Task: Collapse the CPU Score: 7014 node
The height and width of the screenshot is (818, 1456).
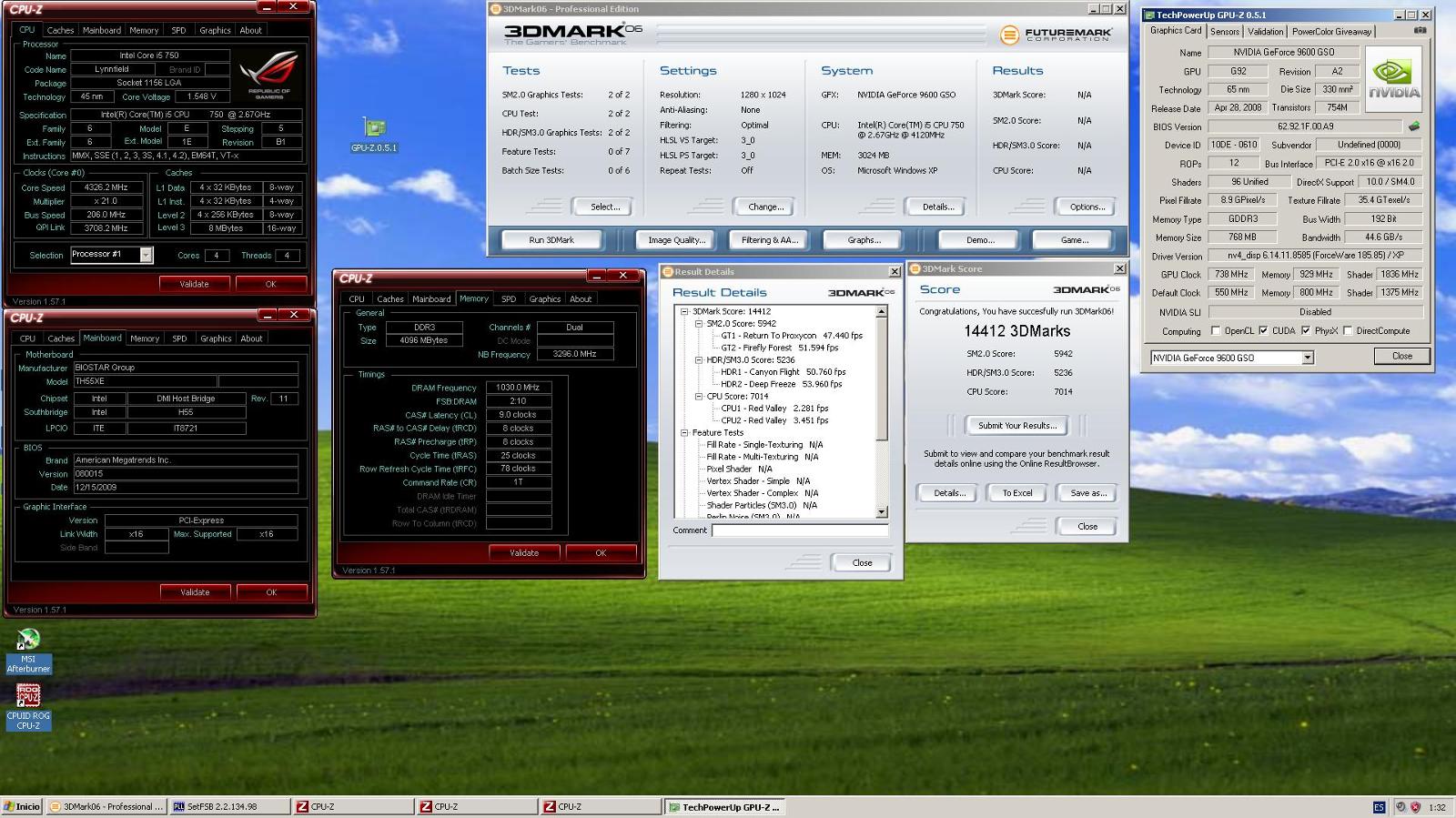Action: coord(699,396)
